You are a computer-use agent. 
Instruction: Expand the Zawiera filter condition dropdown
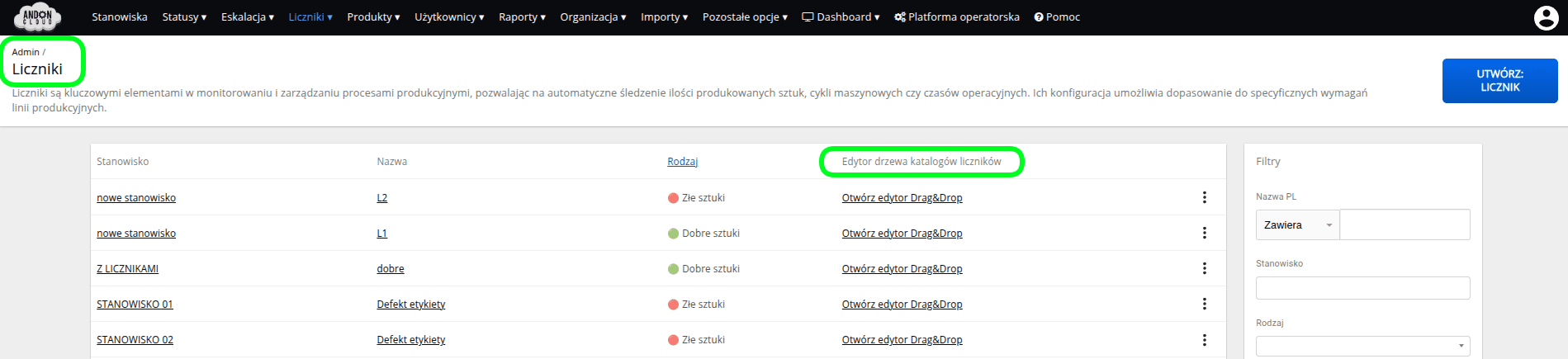[x=1297, y=224]
